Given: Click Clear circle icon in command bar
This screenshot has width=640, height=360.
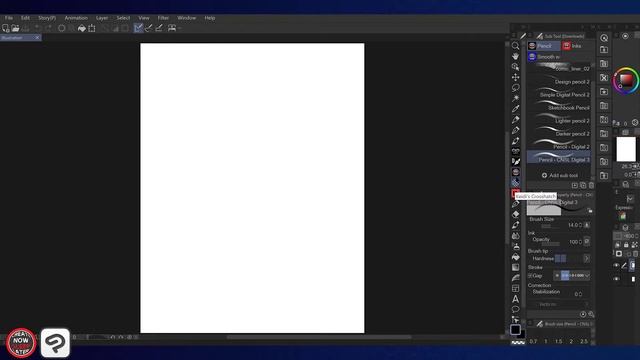Looking at the screenshot, I should click(62, 28).
